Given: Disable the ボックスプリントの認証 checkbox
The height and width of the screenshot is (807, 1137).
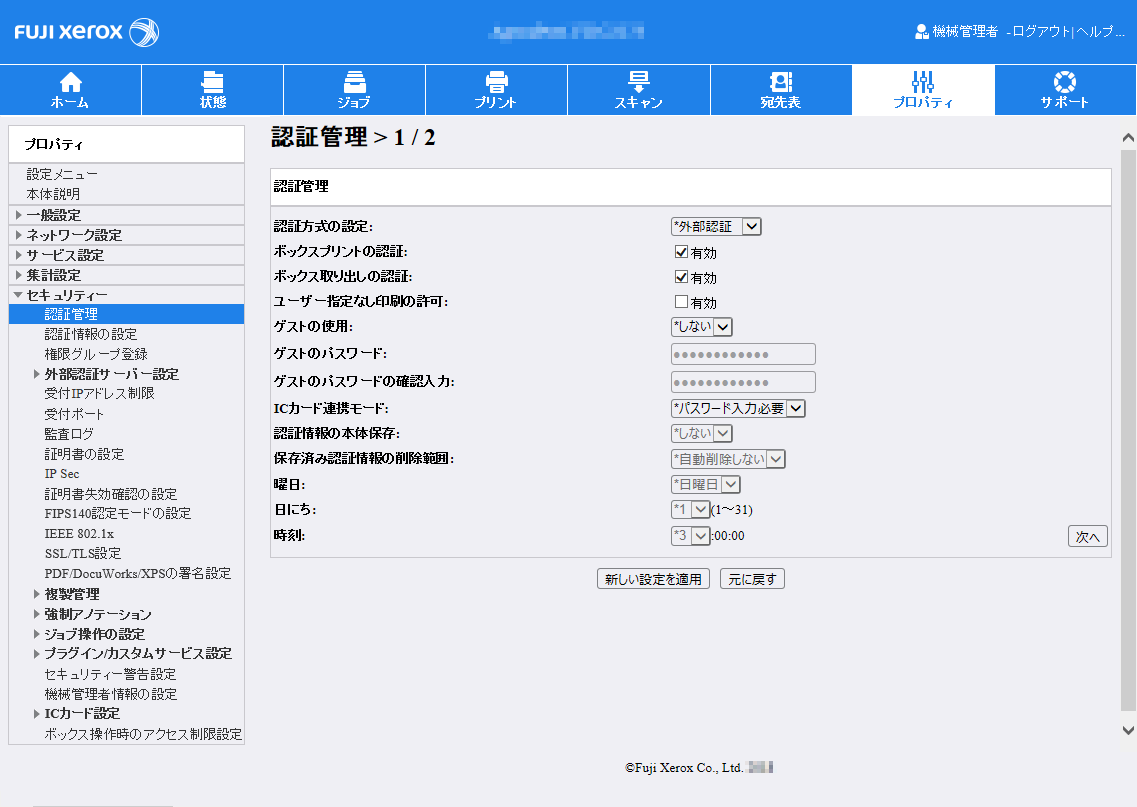Looking at the screenshot, I should click(x=682, y=250).
